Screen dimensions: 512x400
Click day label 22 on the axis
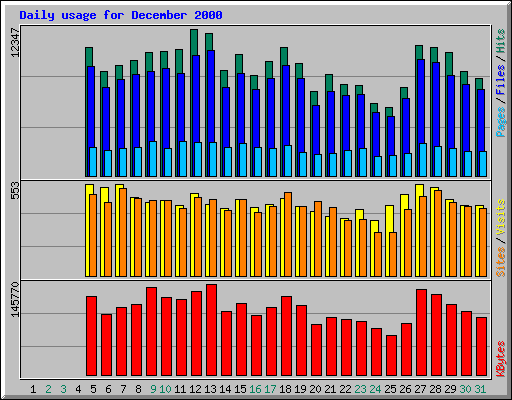click(x=345, y=389)
